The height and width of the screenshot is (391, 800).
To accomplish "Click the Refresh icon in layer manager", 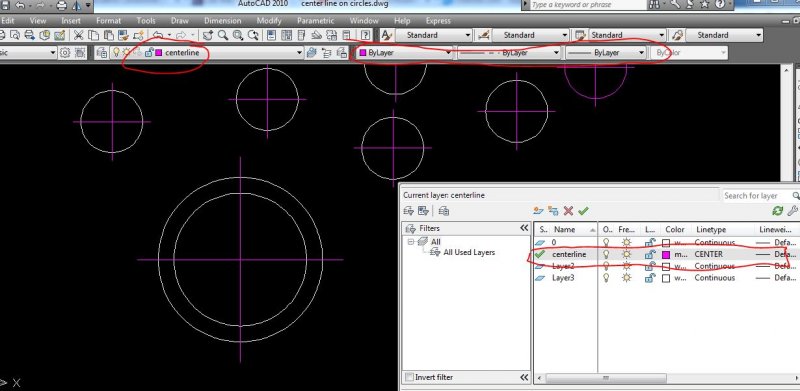I will click(778, 211).
